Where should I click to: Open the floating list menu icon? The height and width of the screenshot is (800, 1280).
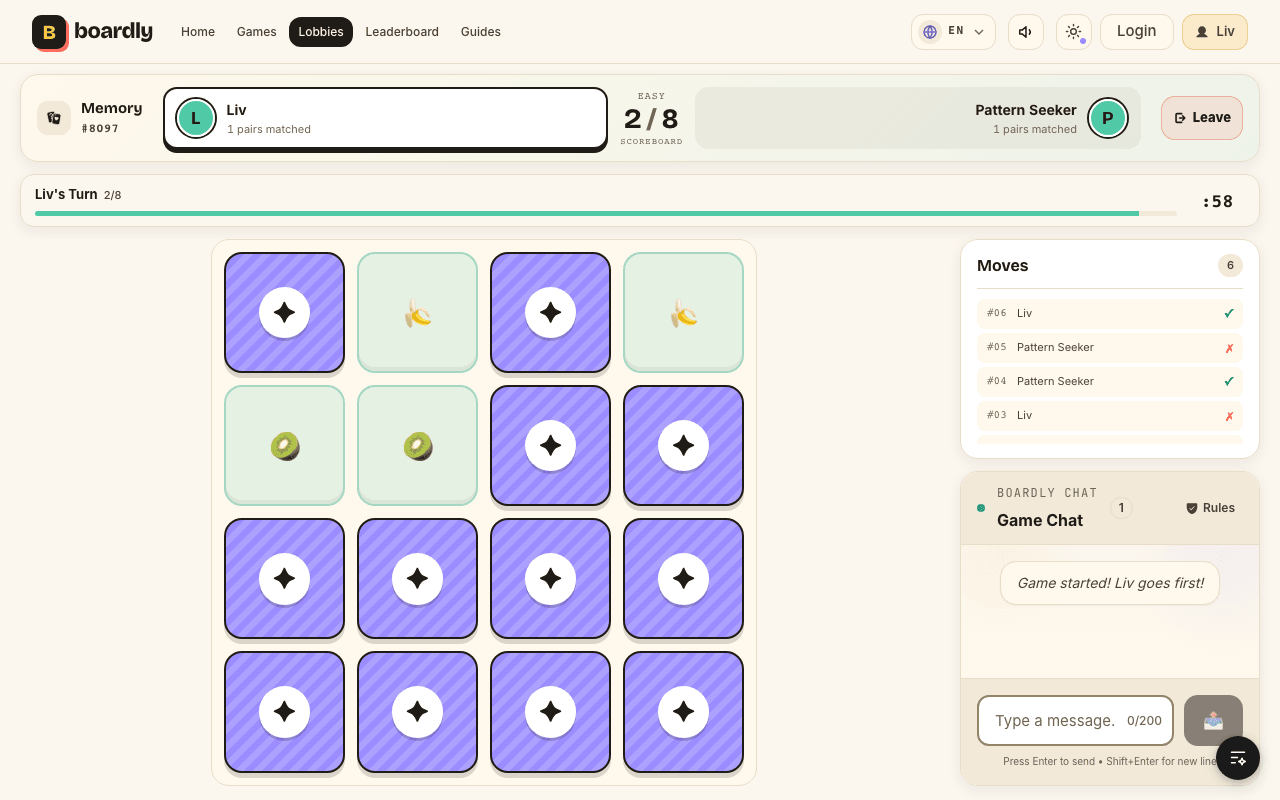[x=1238, y=758]
